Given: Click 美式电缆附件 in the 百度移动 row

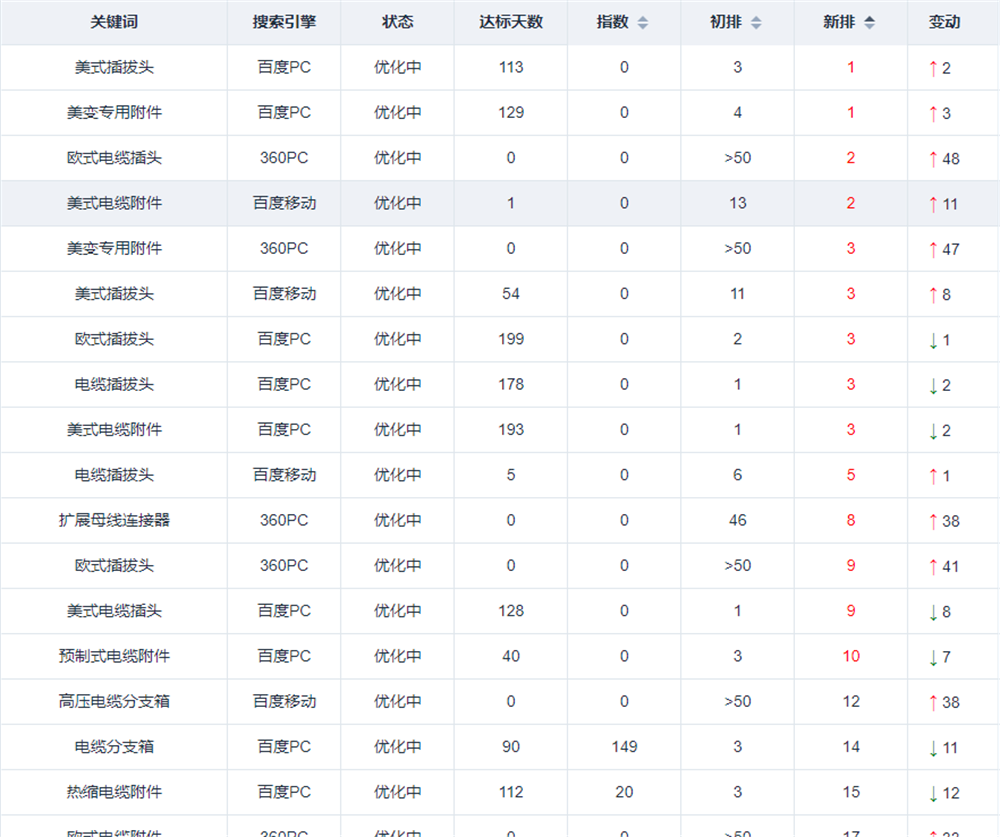Looking at the screenshot, I should pos(114,203).
